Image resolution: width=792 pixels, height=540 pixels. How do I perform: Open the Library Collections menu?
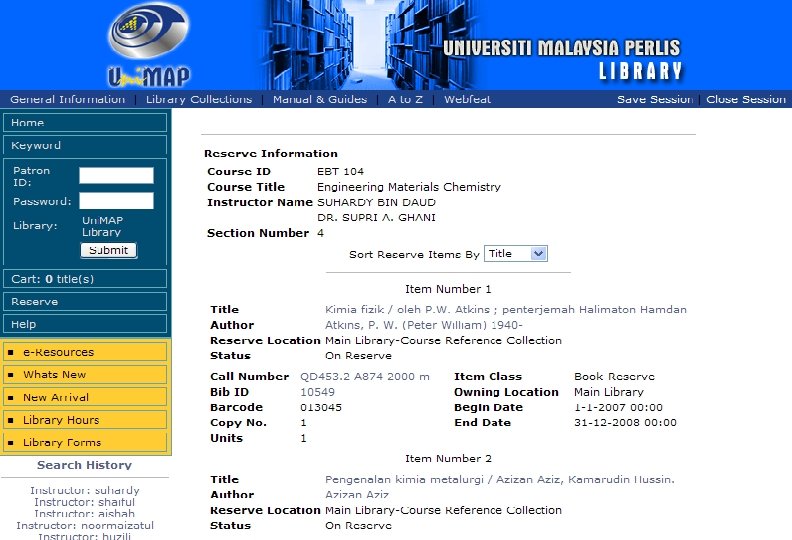click(199, 99)
